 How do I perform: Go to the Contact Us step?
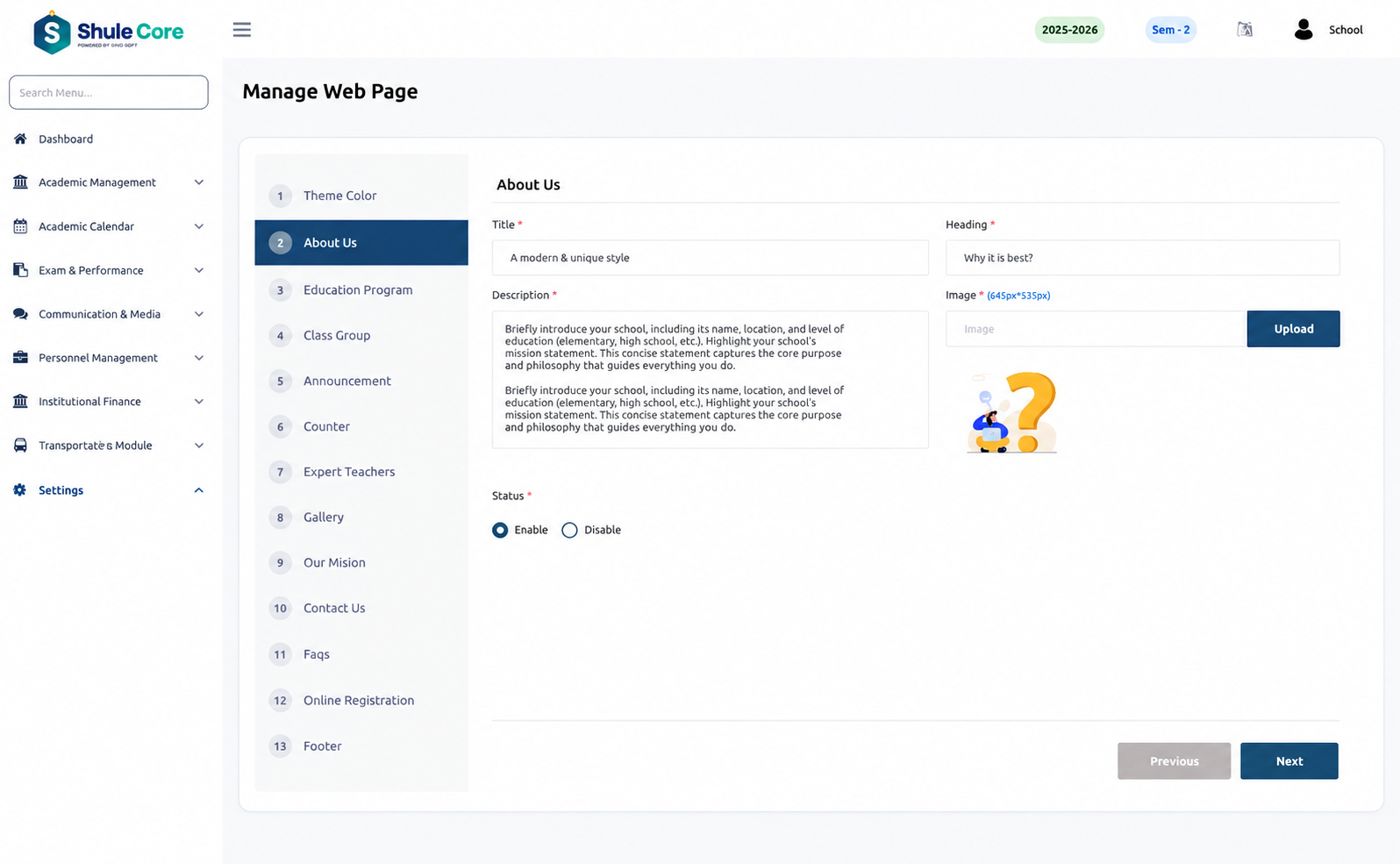361,609
